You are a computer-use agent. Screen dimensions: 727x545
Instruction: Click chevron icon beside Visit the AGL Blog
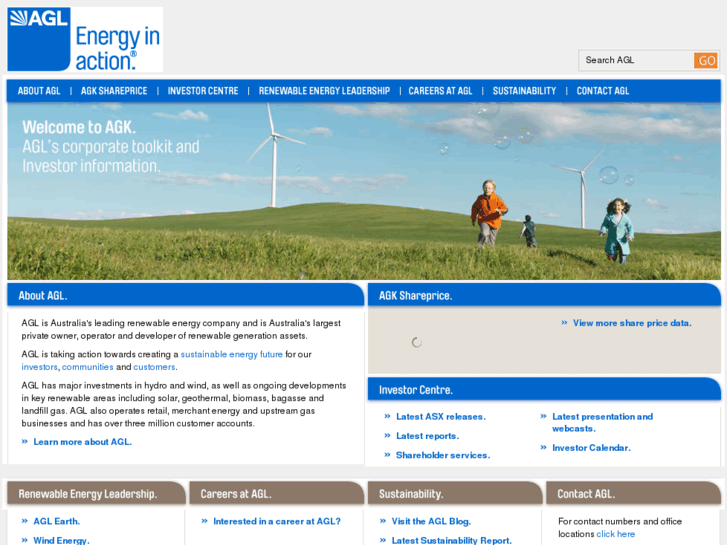pos(383,521)
